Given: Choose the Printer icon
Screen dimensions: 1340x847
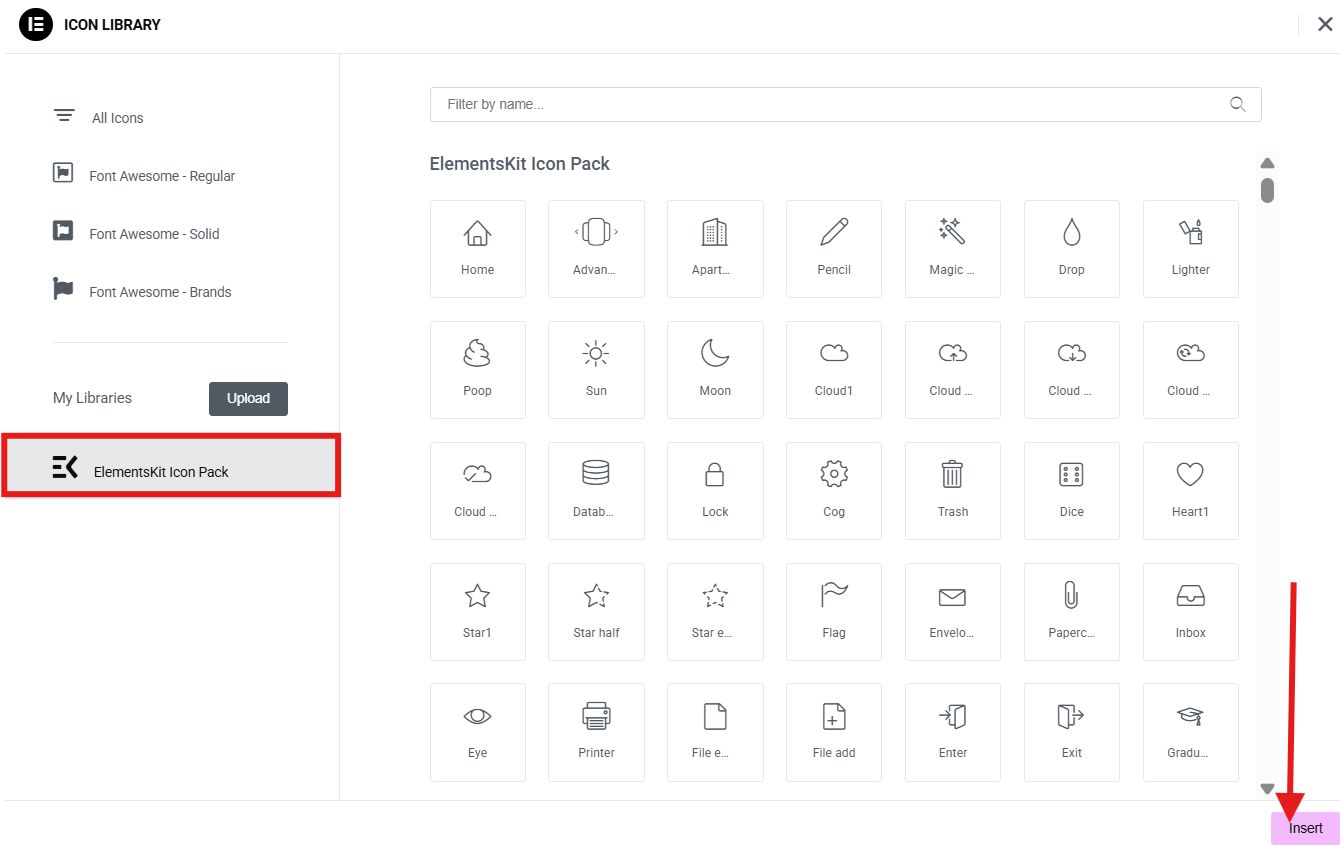Looking at the screenshot, I should [x=596, y=731].
